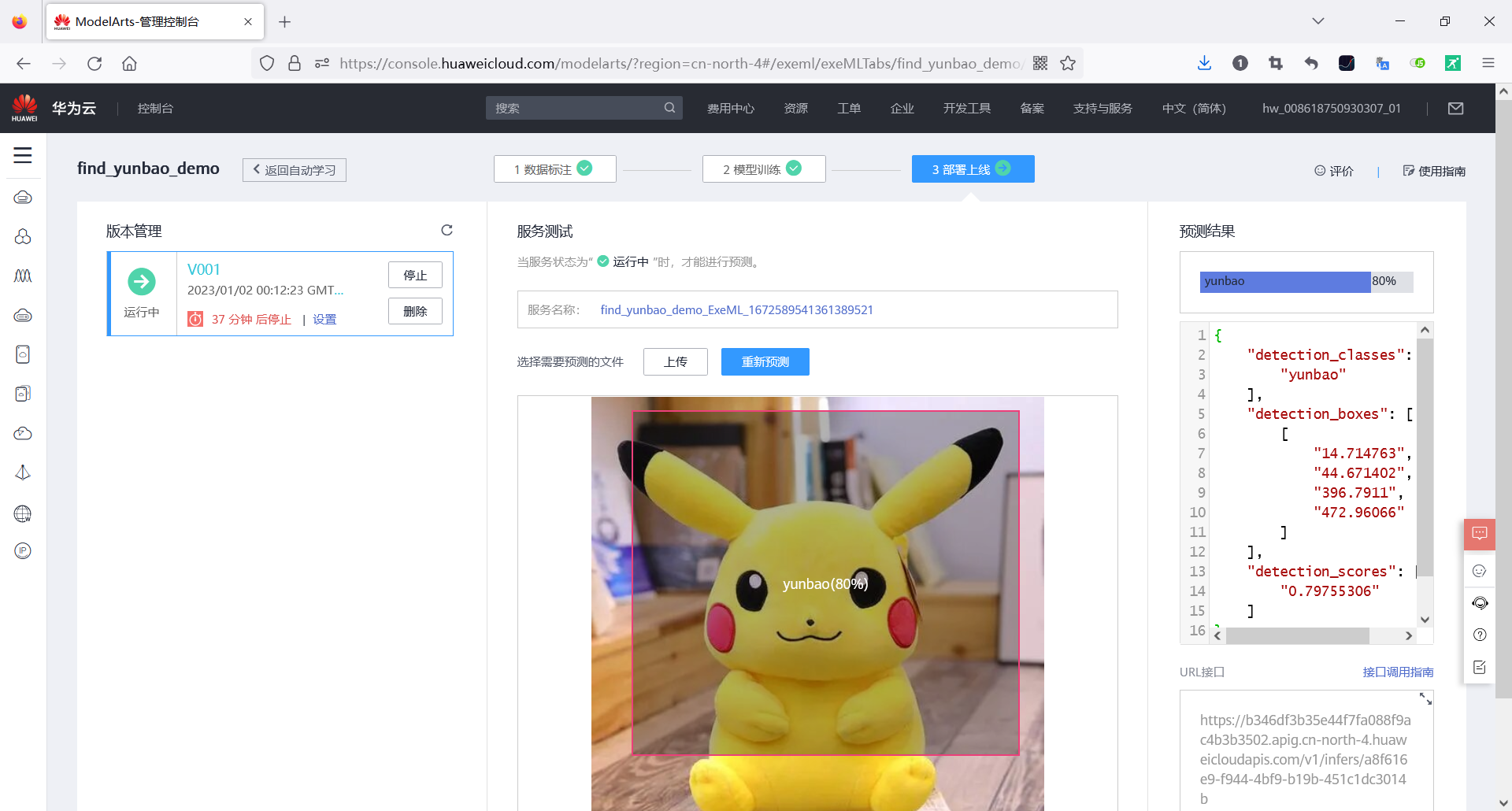Open the 开发工具 menu item
Screen dimensions: 1512x811
[x=966, y=108]
